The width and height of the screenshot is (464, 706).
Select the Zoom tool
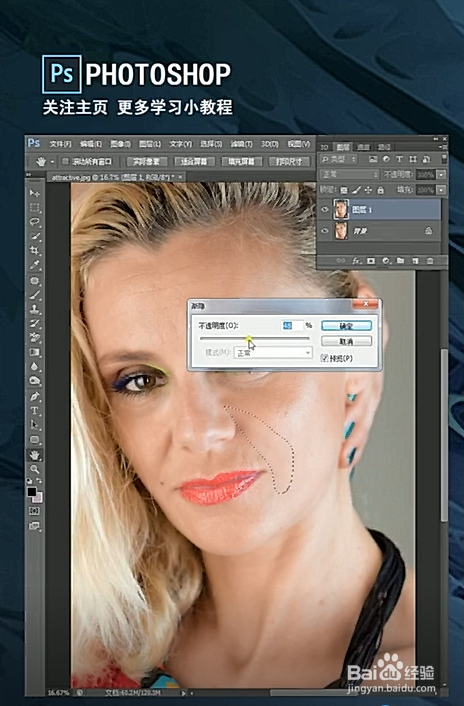coord(35,469)
